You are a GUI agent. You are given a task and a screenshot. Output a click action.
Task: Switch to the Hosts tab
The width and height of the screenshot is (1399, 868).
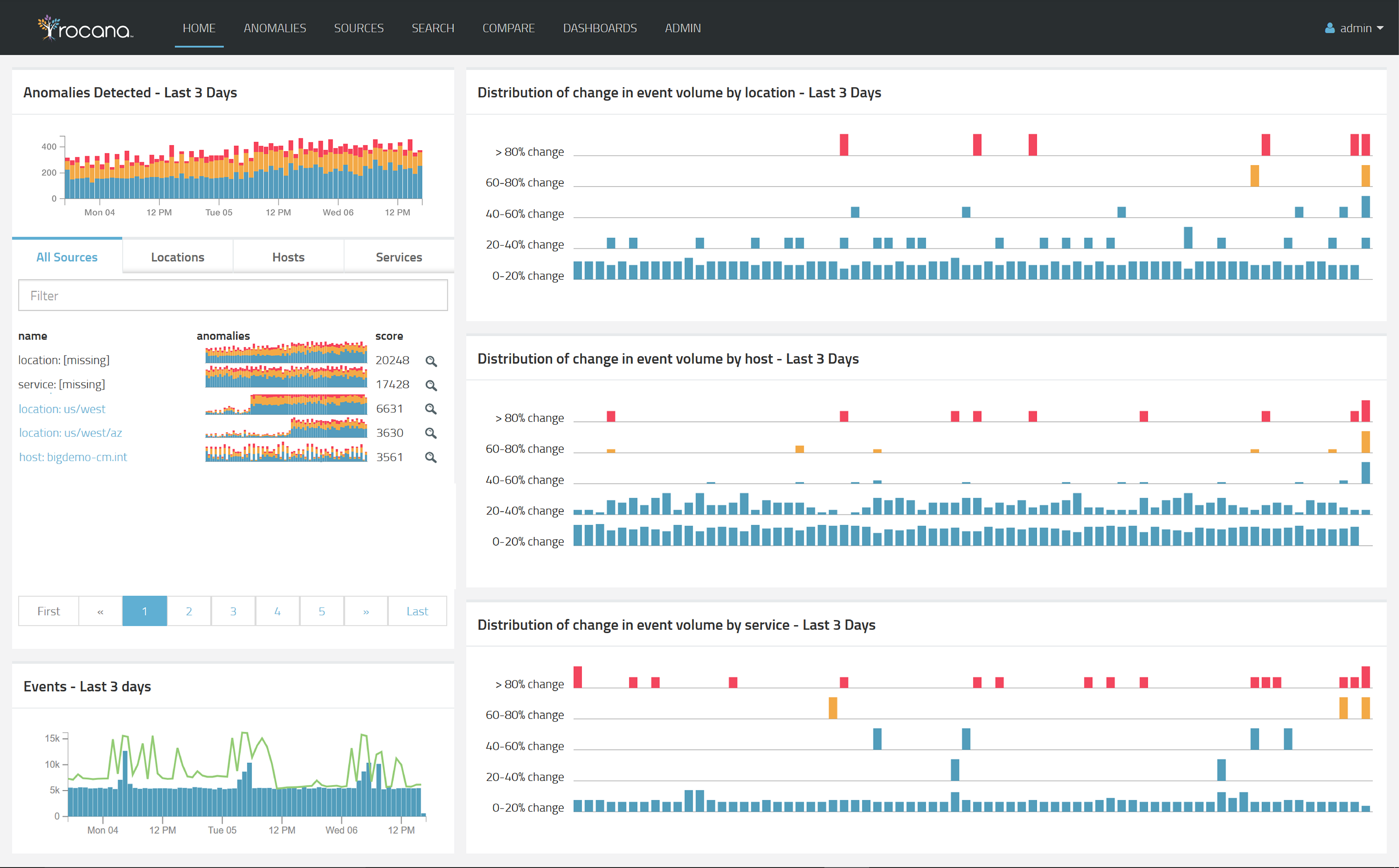[288, 257]
